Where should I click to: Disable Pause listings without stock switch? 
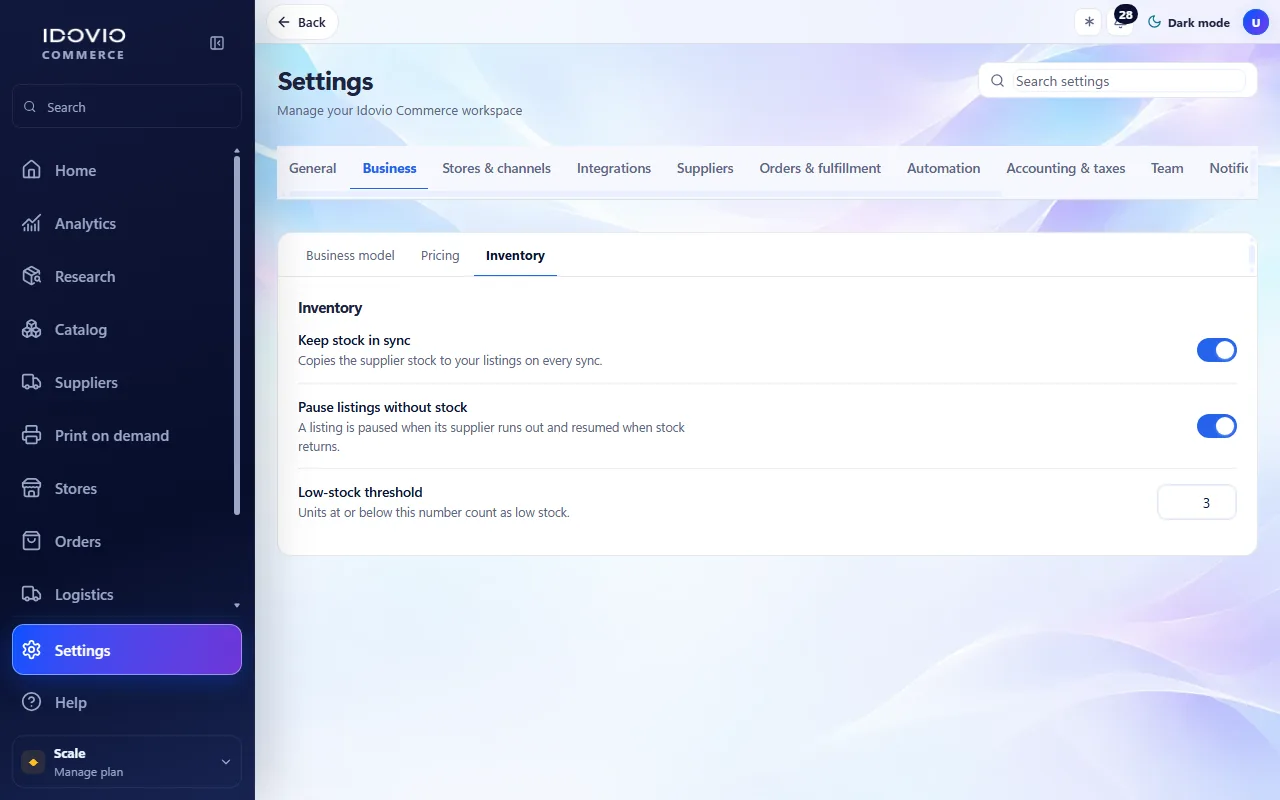[1216, 426]
